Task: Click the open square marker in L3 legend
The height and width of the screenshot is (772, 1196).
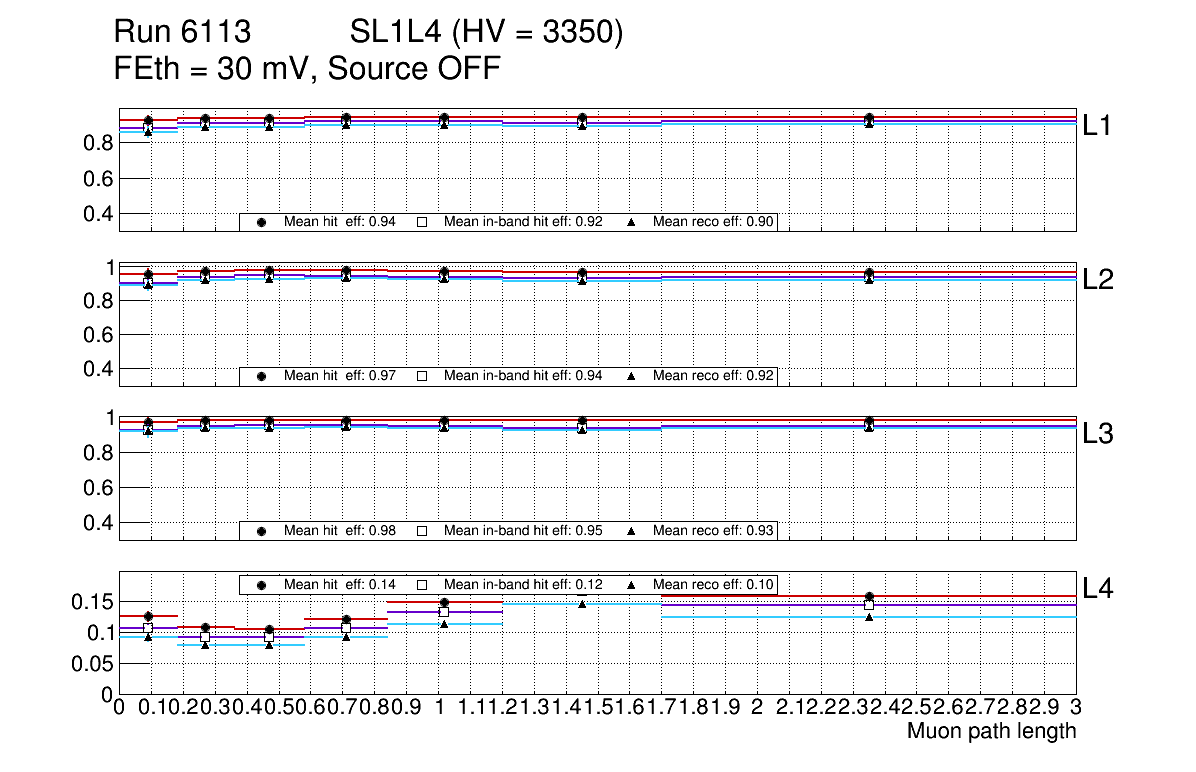Action: pyautogui.click(x=422, y=531)
